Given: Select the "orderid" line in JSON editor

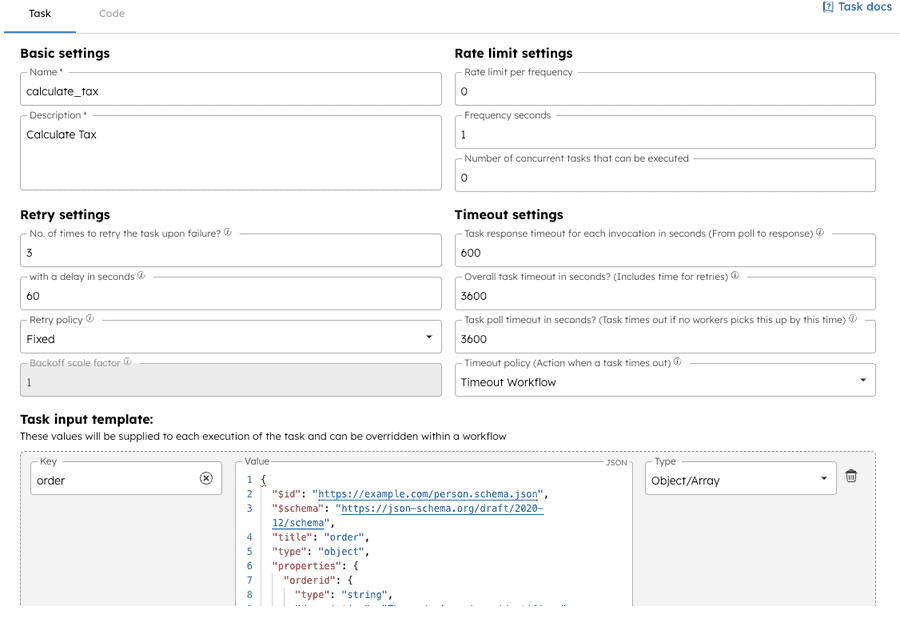Looking at the screenshot, I should [x=318, y=581].
